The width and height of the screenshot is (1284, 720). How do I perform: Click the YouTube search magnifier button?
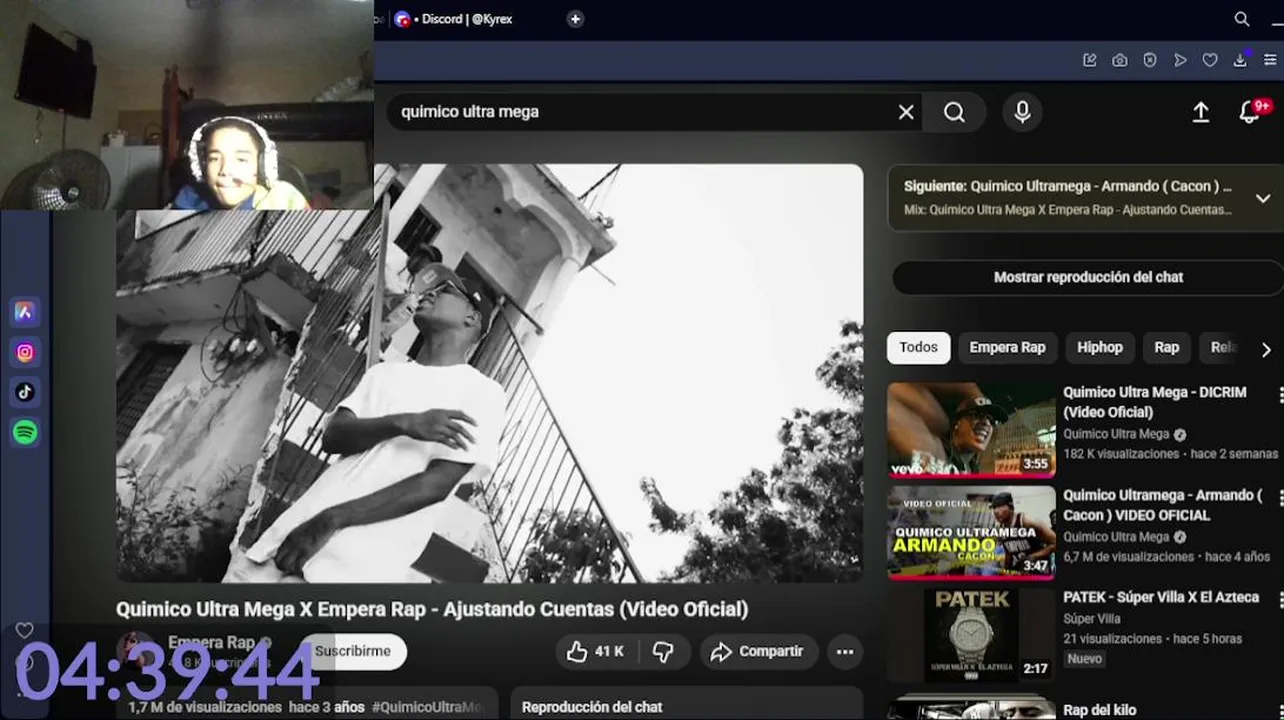pos(955,112)
